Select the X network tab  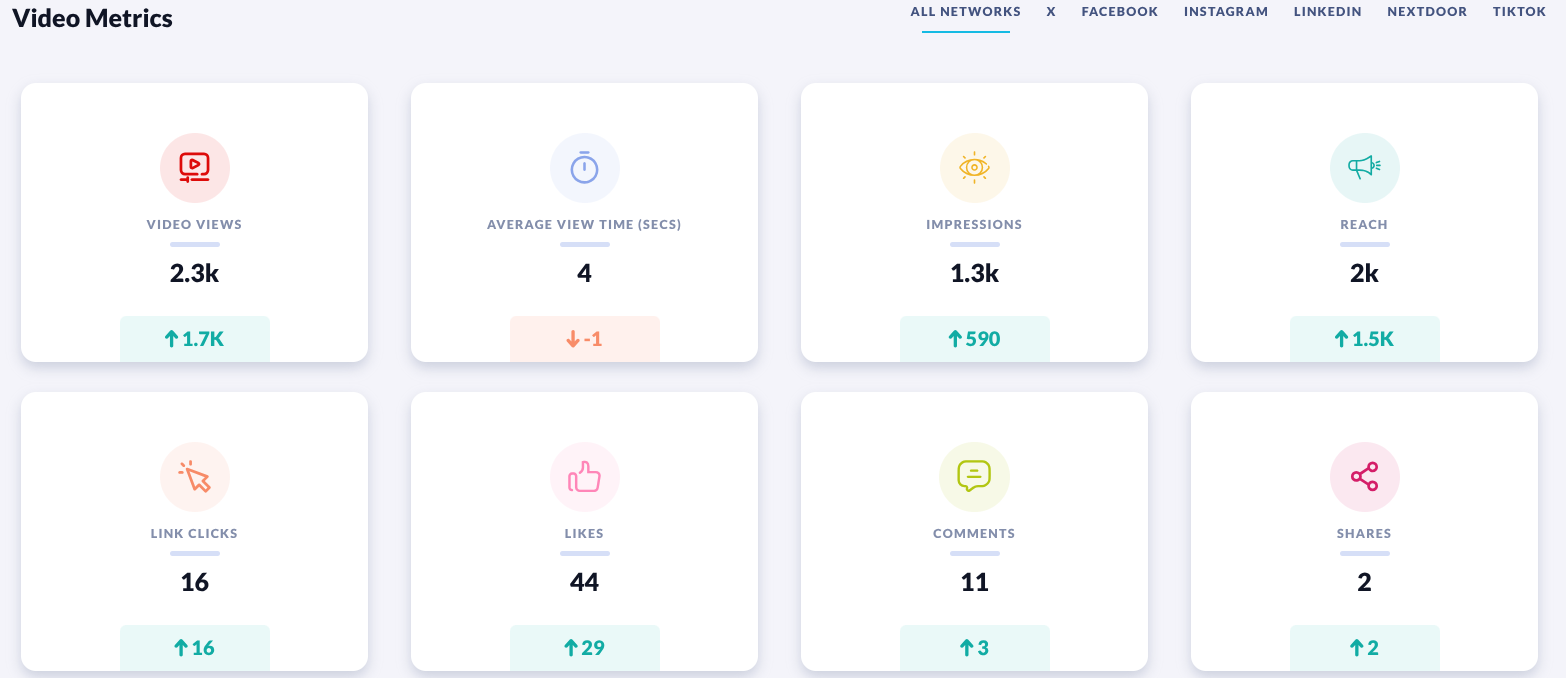(1051, 12)
